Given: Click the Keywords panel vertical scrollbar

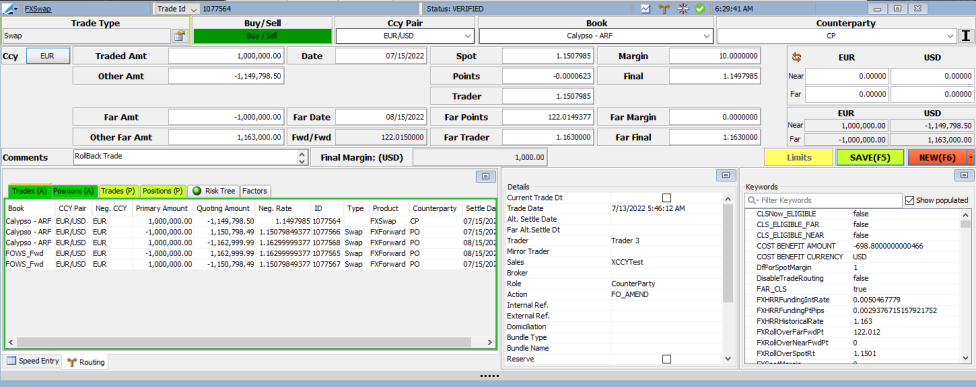Looking at the screenshot, I should 965,285.
